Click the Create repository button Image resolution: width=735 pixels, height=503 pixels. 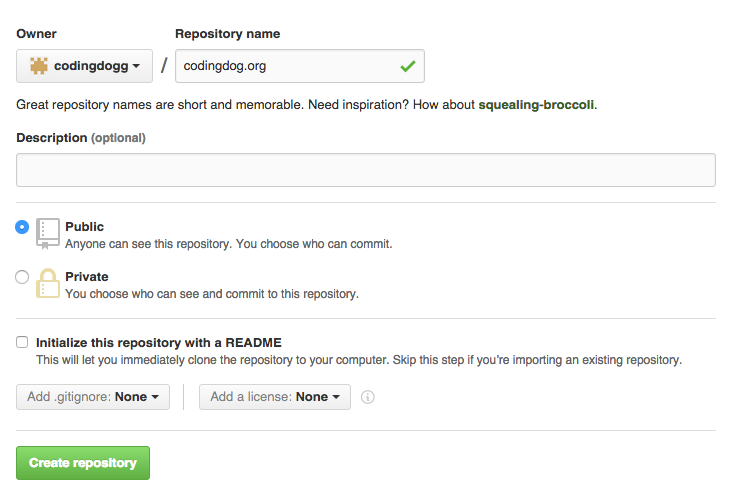tap(83, 463)
